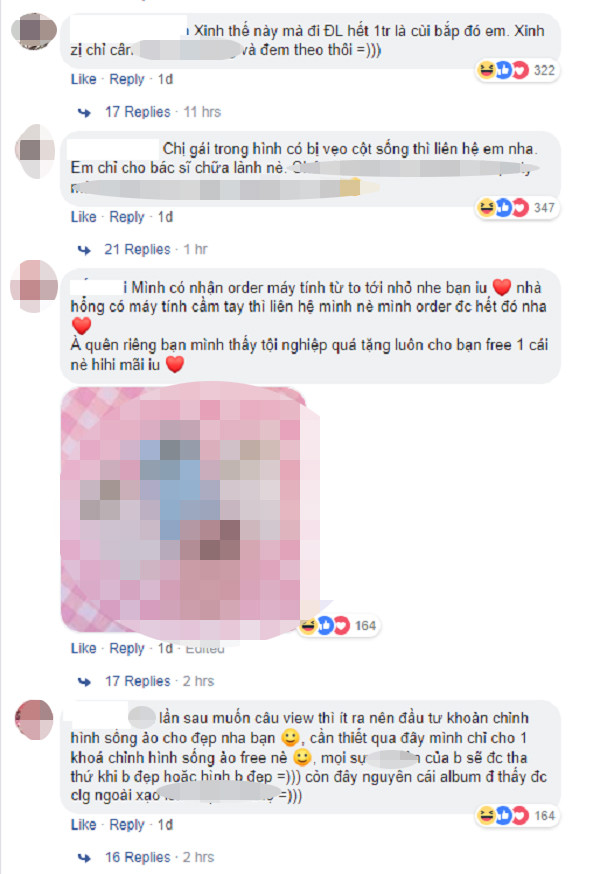Open the pink pixelated image attachment
The height and width of the screenshot is (874, 600).
190,510
